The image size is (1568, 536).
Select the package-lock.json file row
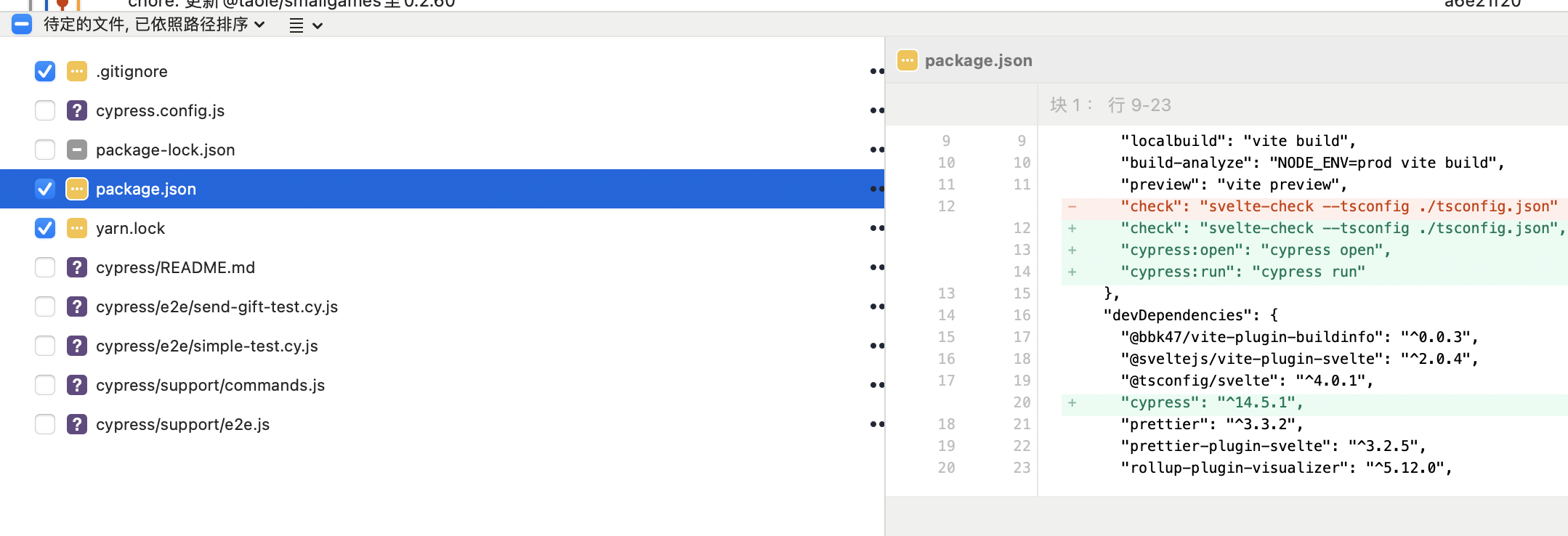pyautogui.click(x=165, y=150)
